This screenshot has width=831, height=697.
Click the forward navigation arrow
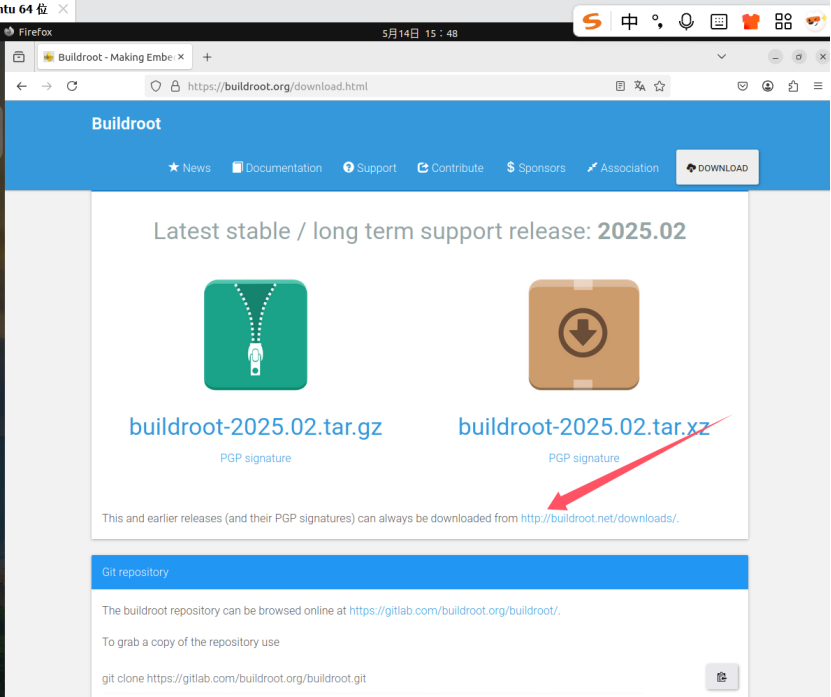click(47, 86)
